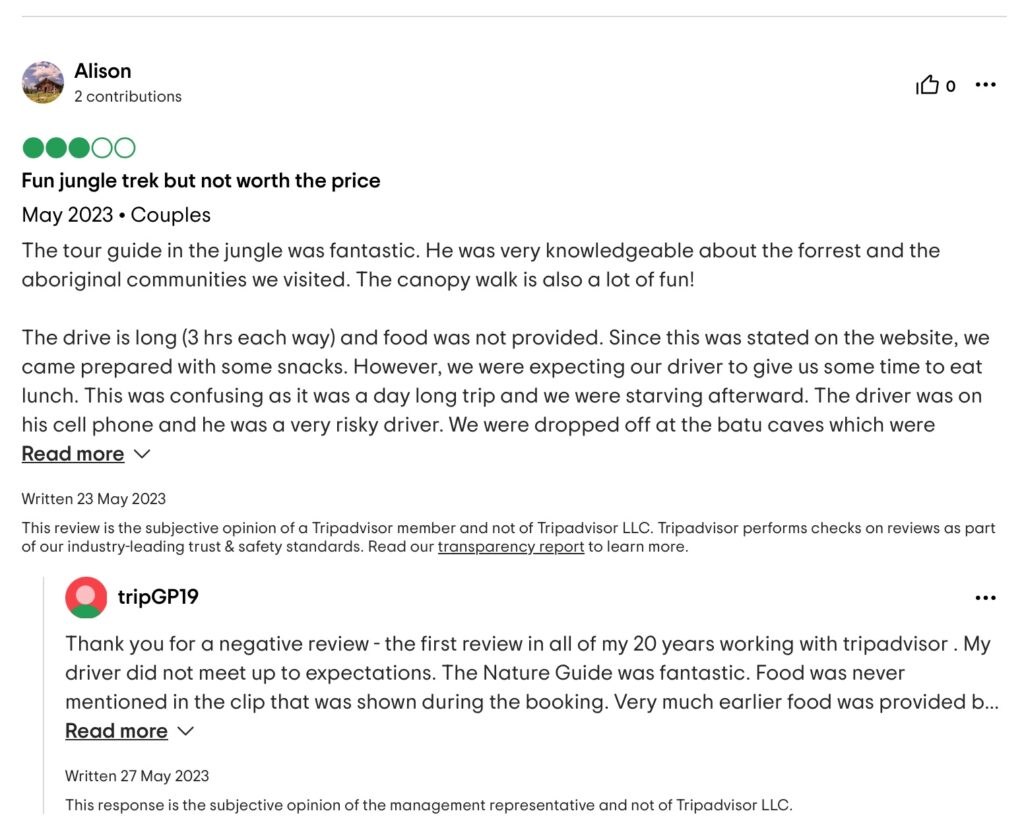Viewport: 1024px width, 838px height.
Task: Expand tripGP19's response with Read more
Action: 116,730
